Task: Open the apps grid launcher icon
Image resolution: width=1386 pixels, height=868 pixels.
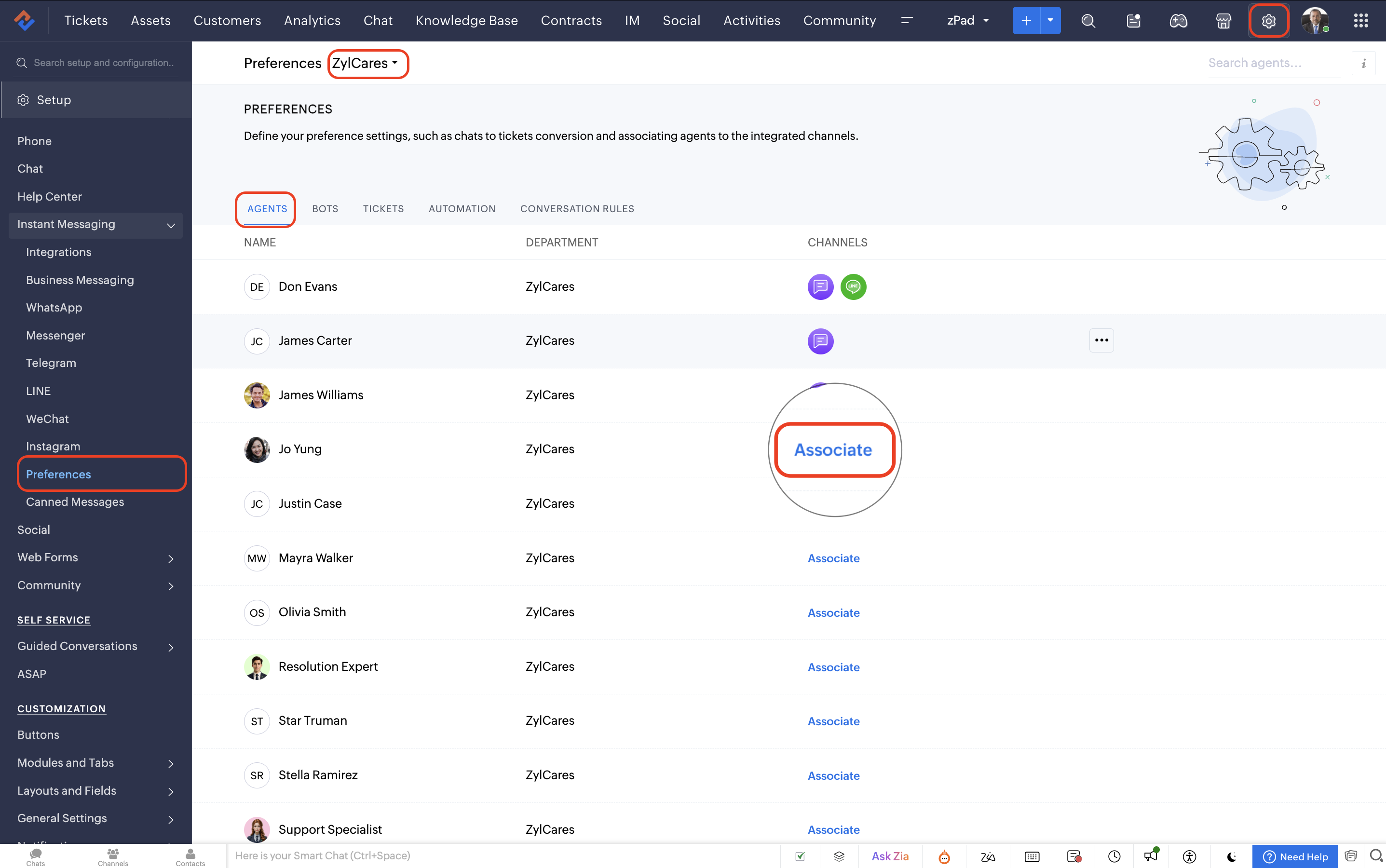Action: click(x=1361, y=21)
